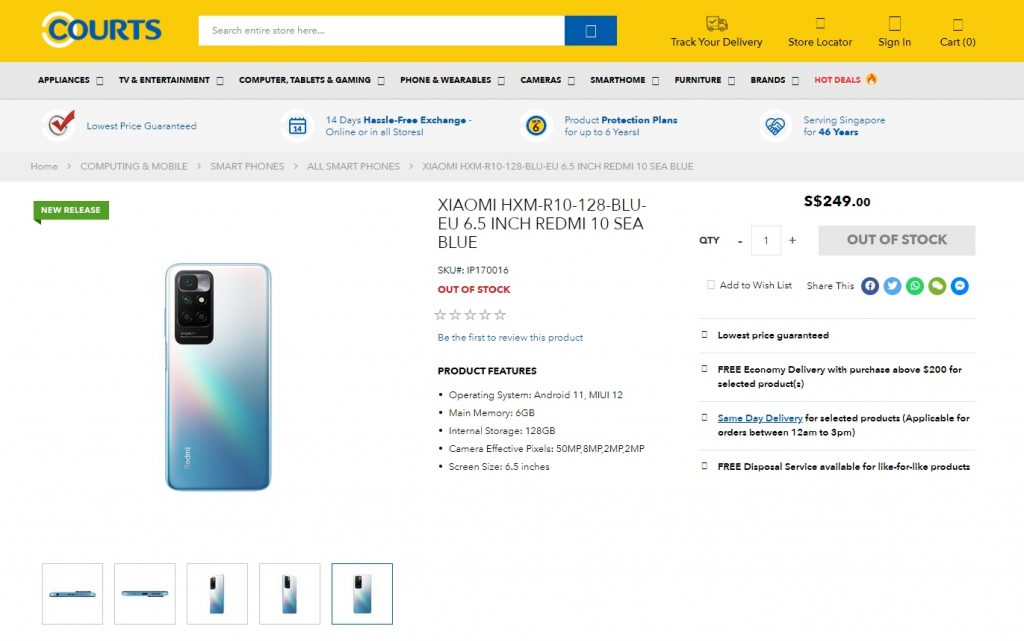Image resolution: width=1024 pixels, height=641 pixels.
Task: Click the search magnifier button
Action: pyautogui.click(x=590, y=31)
